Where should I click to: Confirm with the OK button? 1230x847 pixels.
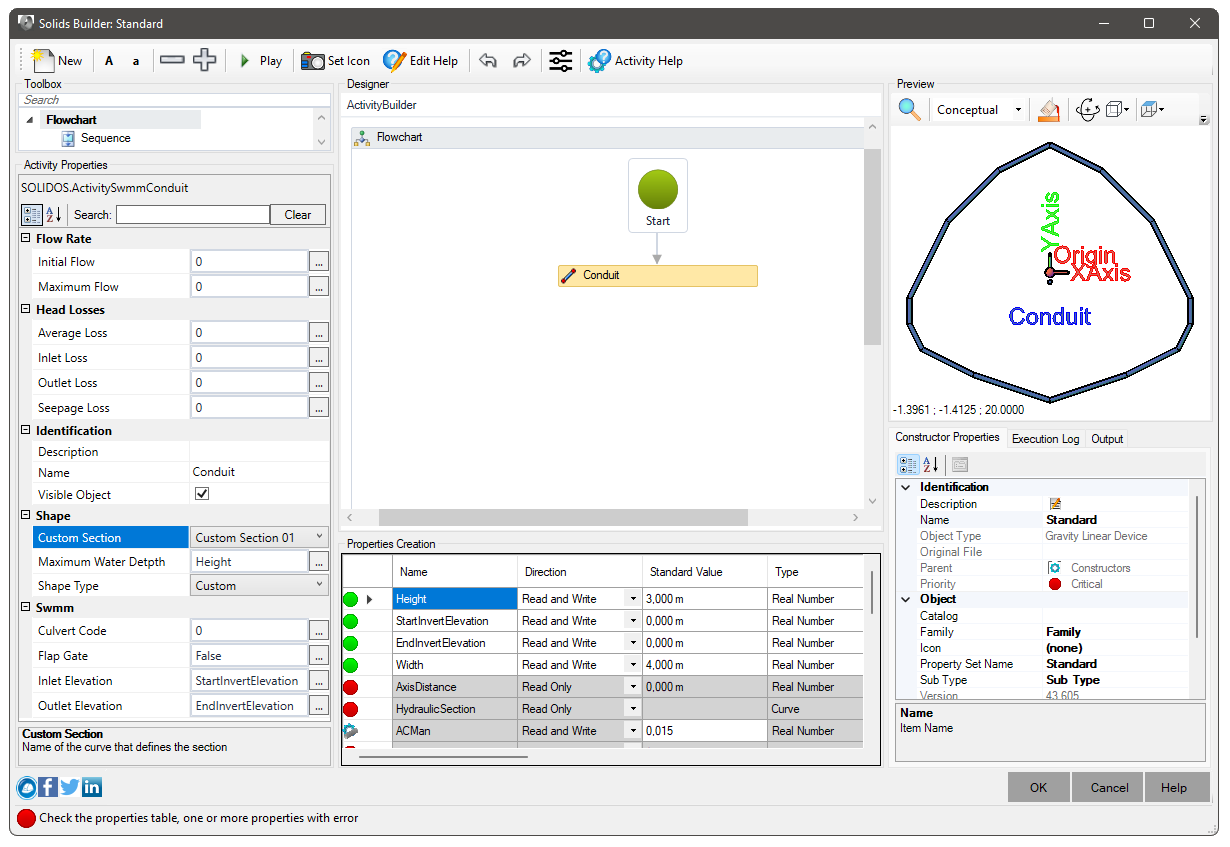coord(1038,787)
